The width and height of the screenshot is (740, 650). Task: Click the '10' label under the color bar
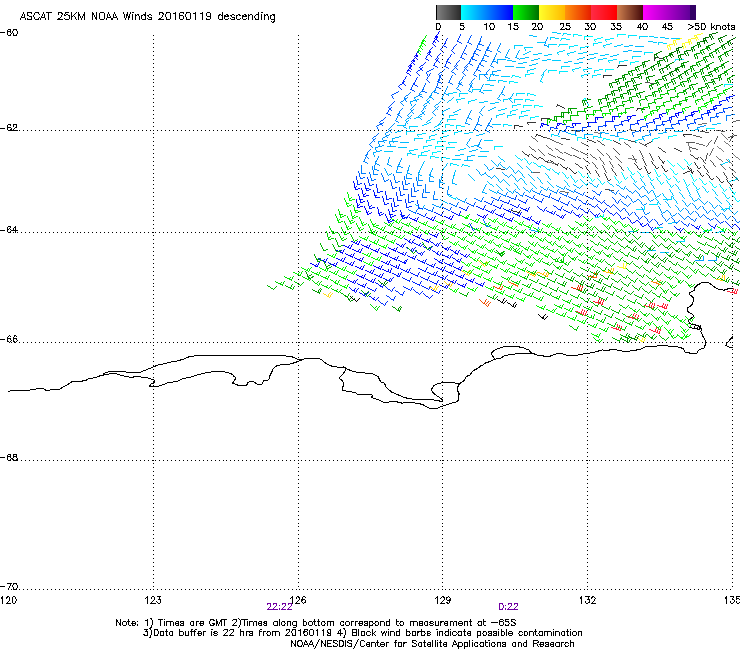489,27
